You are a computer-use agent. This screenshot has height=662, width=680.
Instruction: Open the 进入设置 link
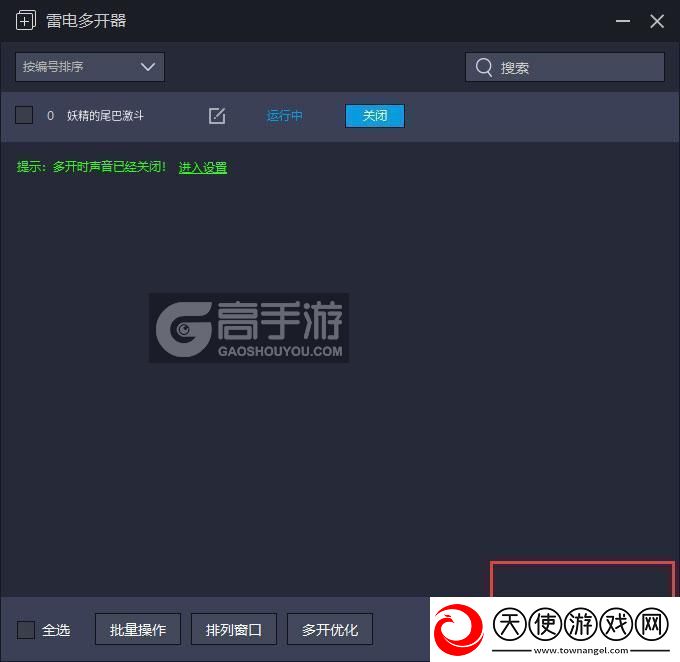click(203, 167)
